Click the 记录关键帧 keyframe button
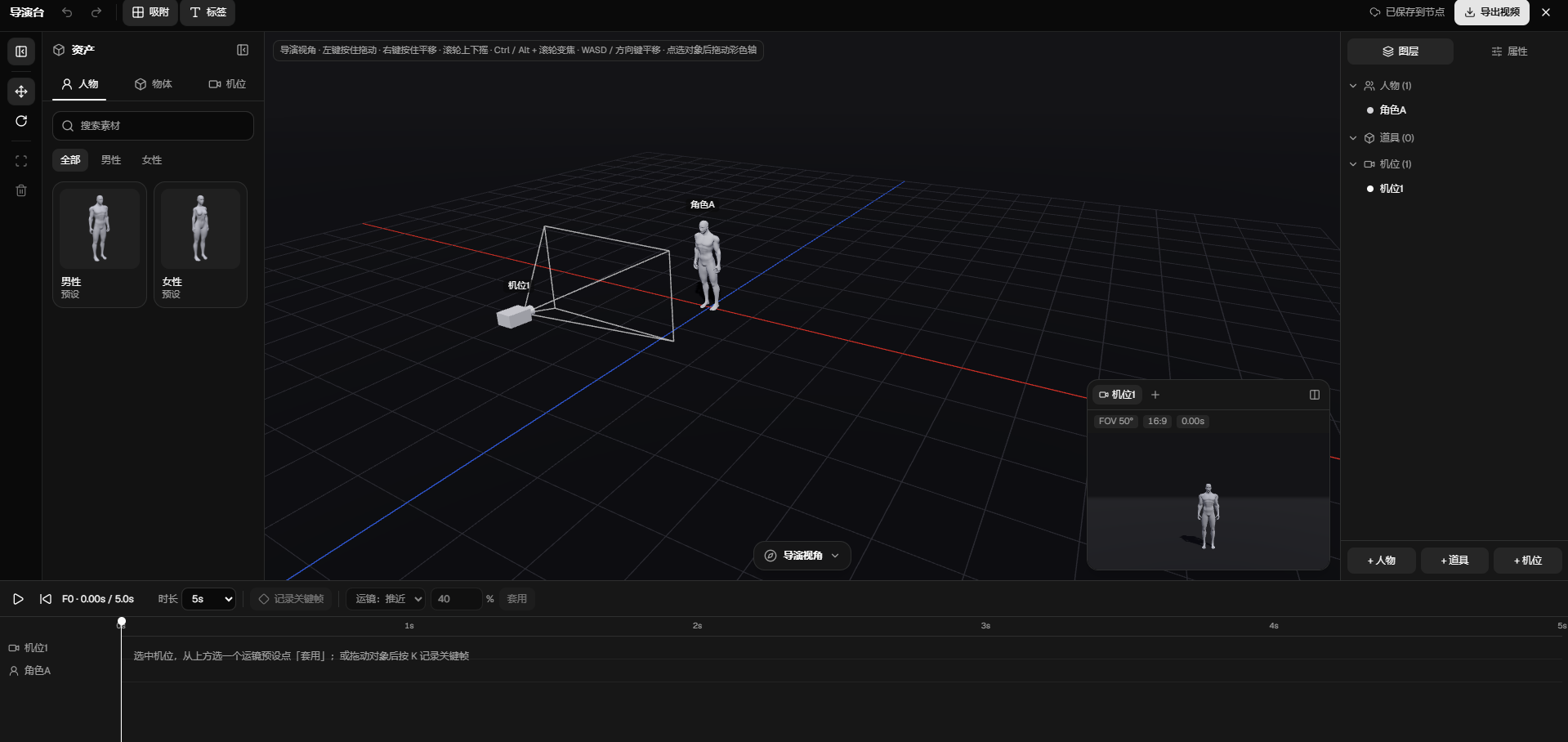 (292, 599)
